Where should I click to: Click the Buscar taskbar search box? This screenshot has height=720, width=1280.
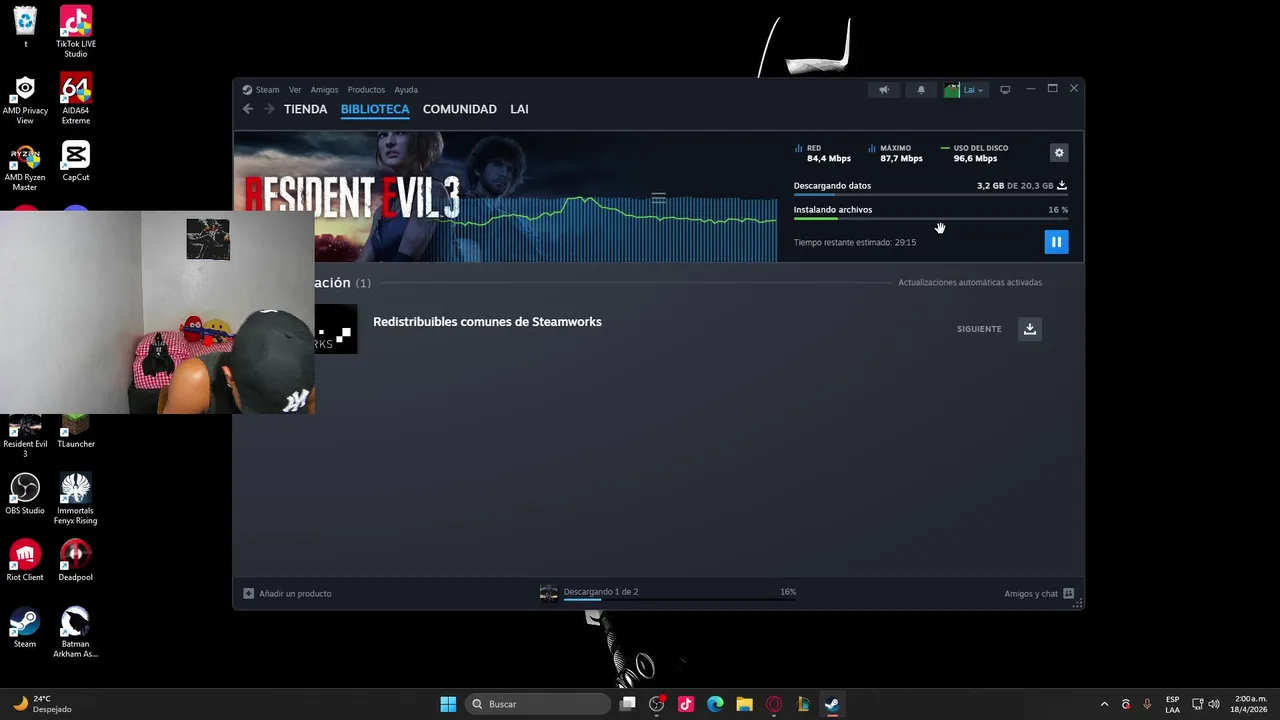[x=538, y=704]
